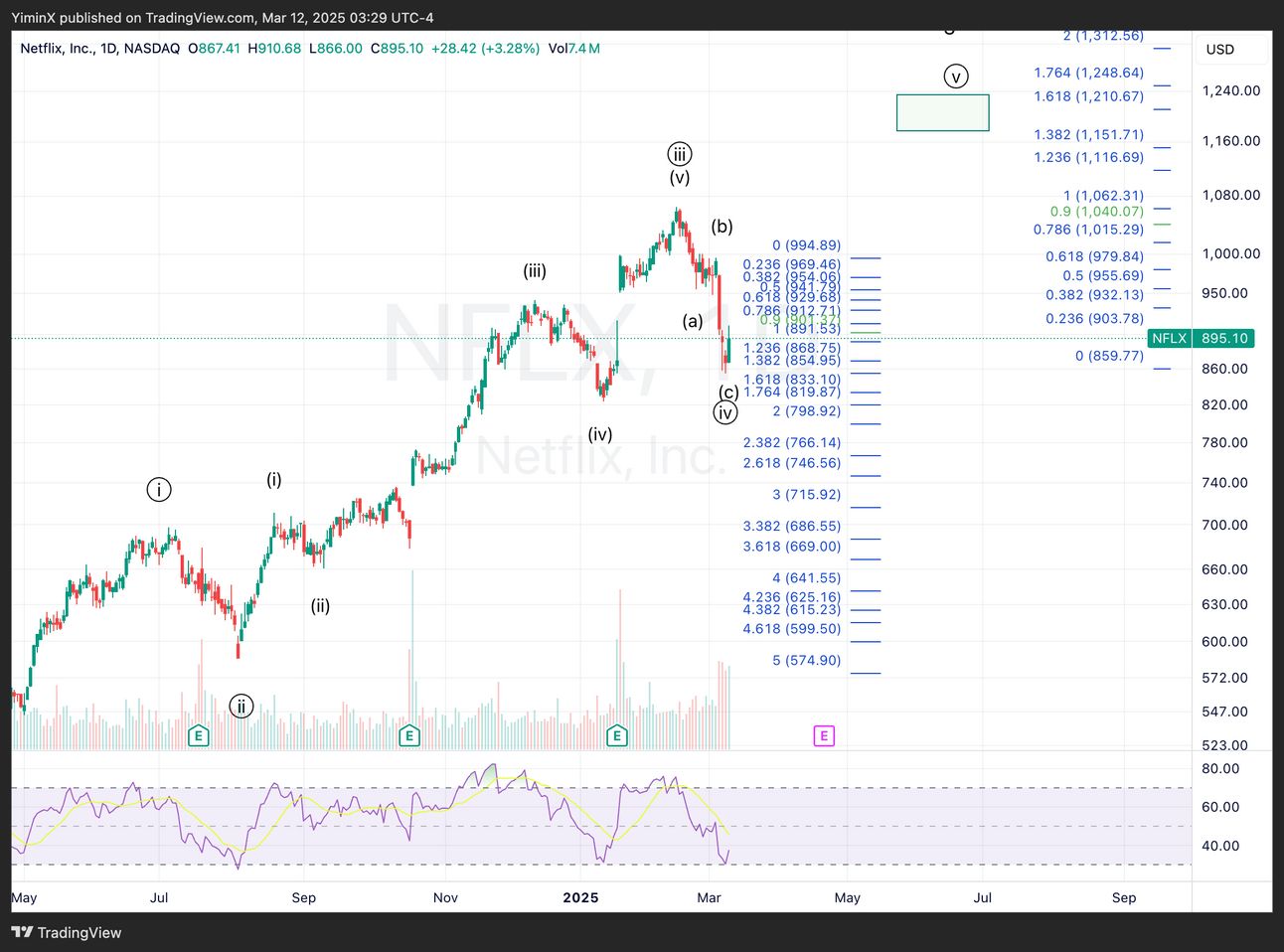This screenshot has width=1284, height=952.
Task: Click the green earnings marker near October
Action: point(409,735)
